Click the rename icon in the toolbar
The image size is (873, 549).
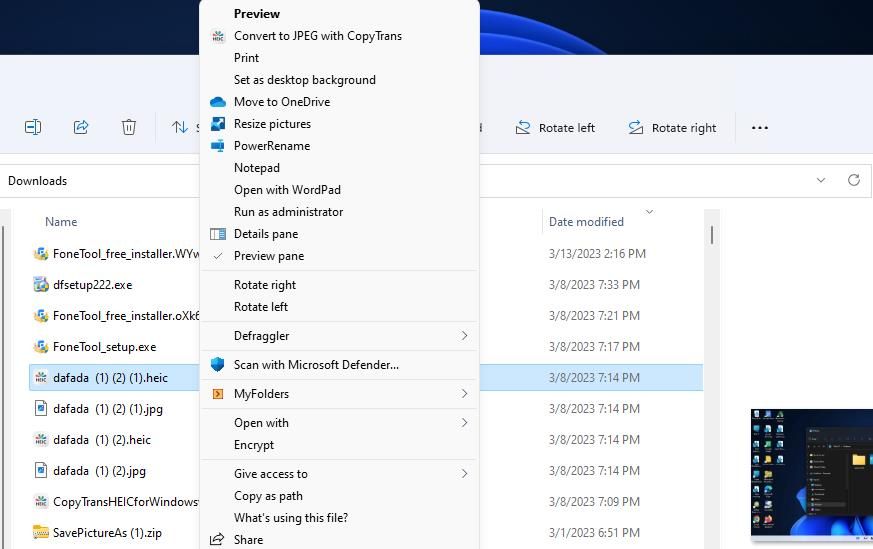[33, 128]
